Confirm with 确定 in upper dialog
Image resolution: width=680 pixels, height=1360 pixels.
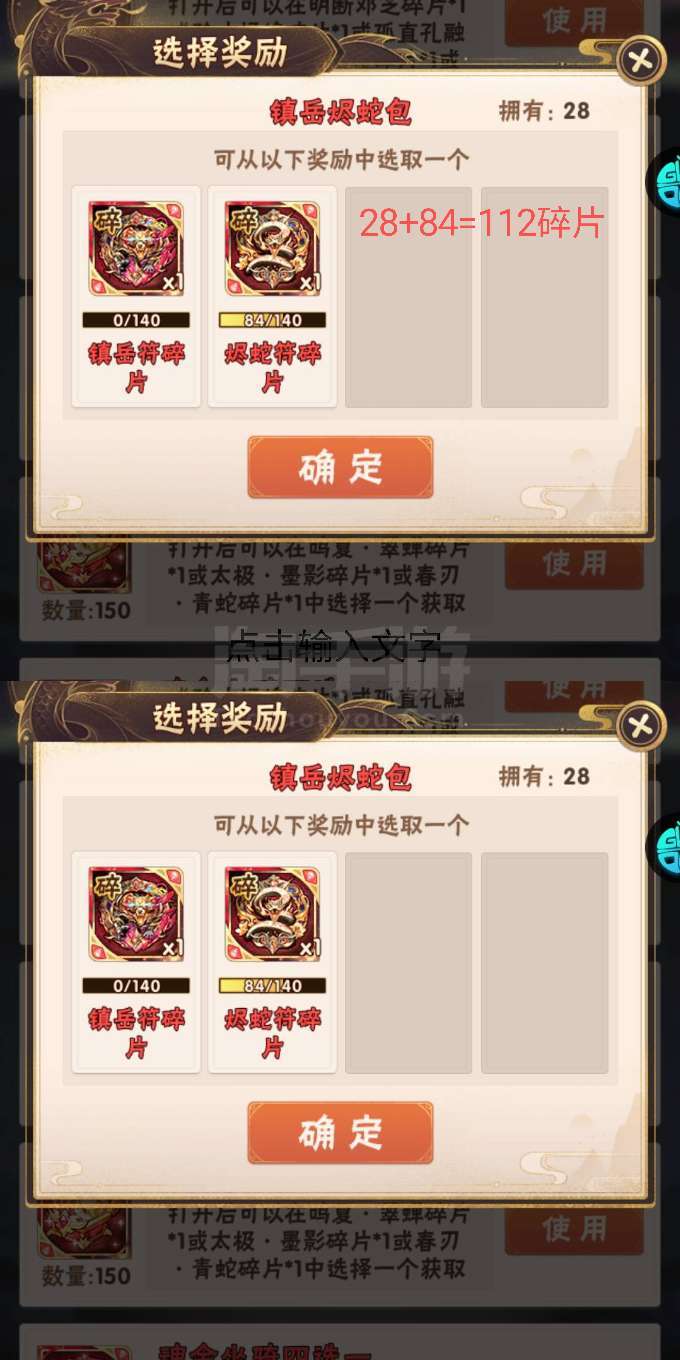point(340,467)
